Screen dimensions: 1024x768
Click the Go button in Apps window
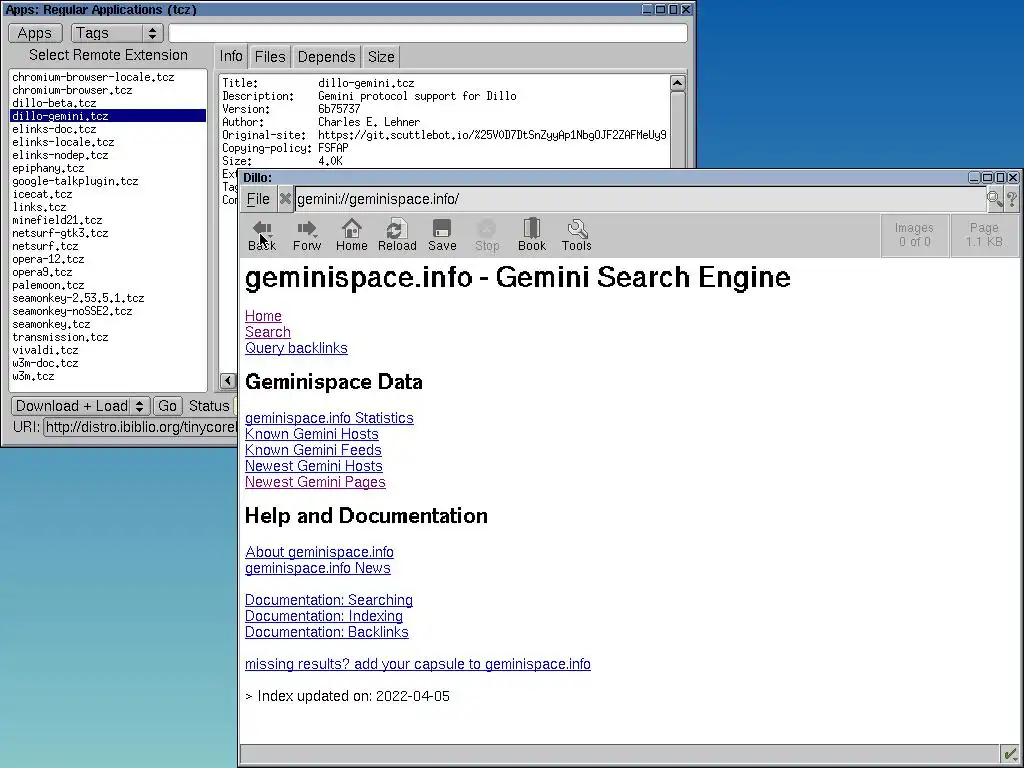click(167, 406)
